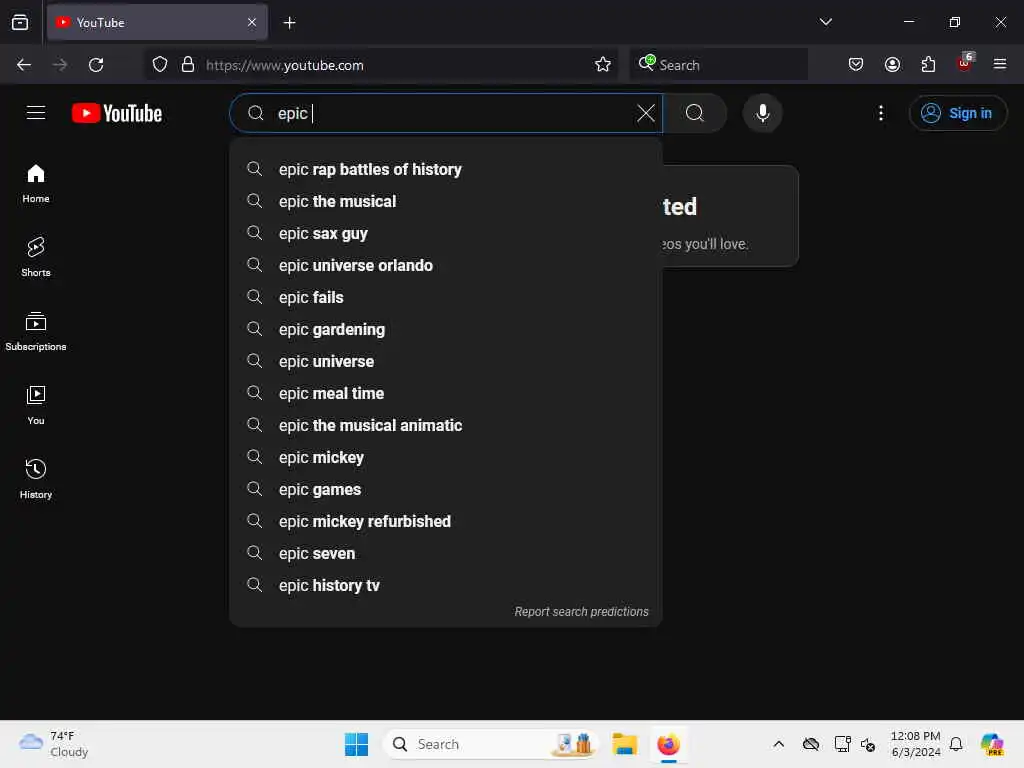Click the Firefox forward arrow
This screenshot has height=768, width=1024.
[60, 65]
